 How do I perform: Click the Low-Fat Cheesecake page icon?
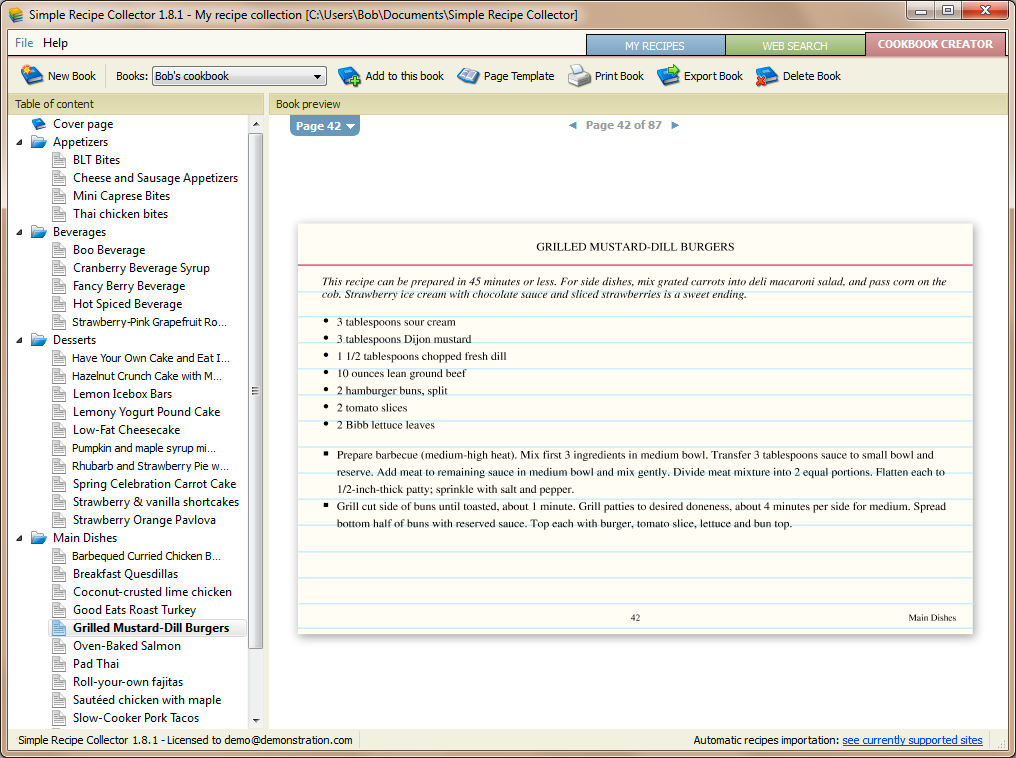(59, 430)
